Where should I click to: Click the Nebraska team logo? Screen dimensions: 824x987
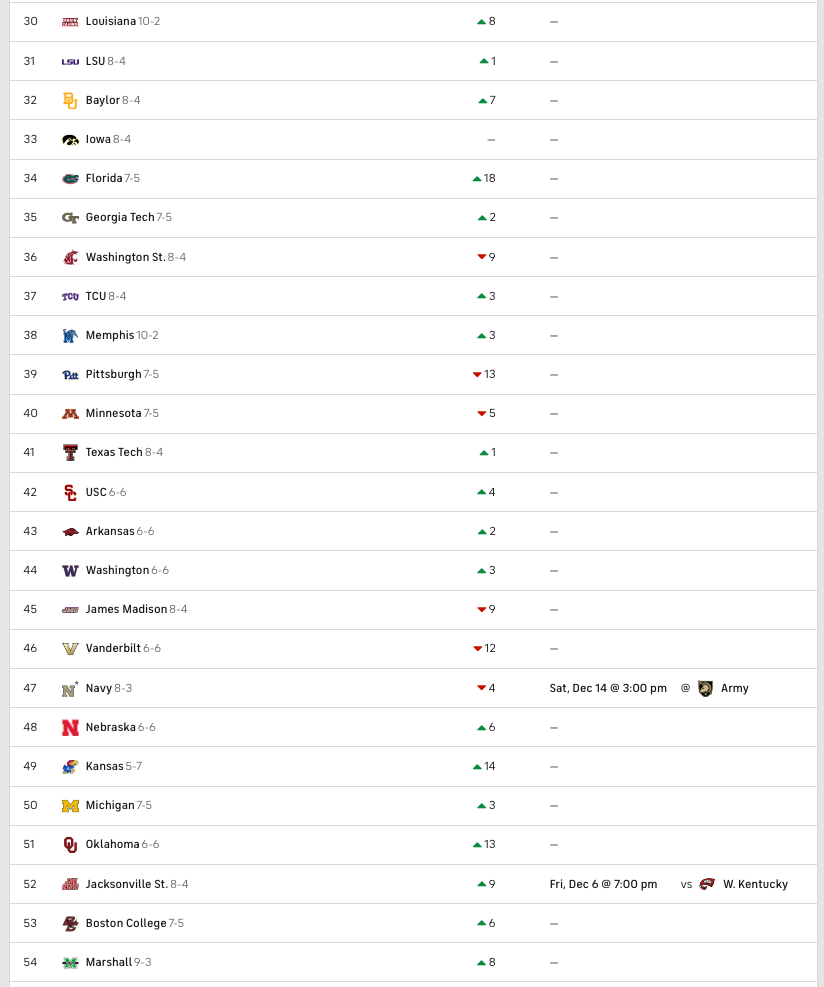[x=70, y=727]
